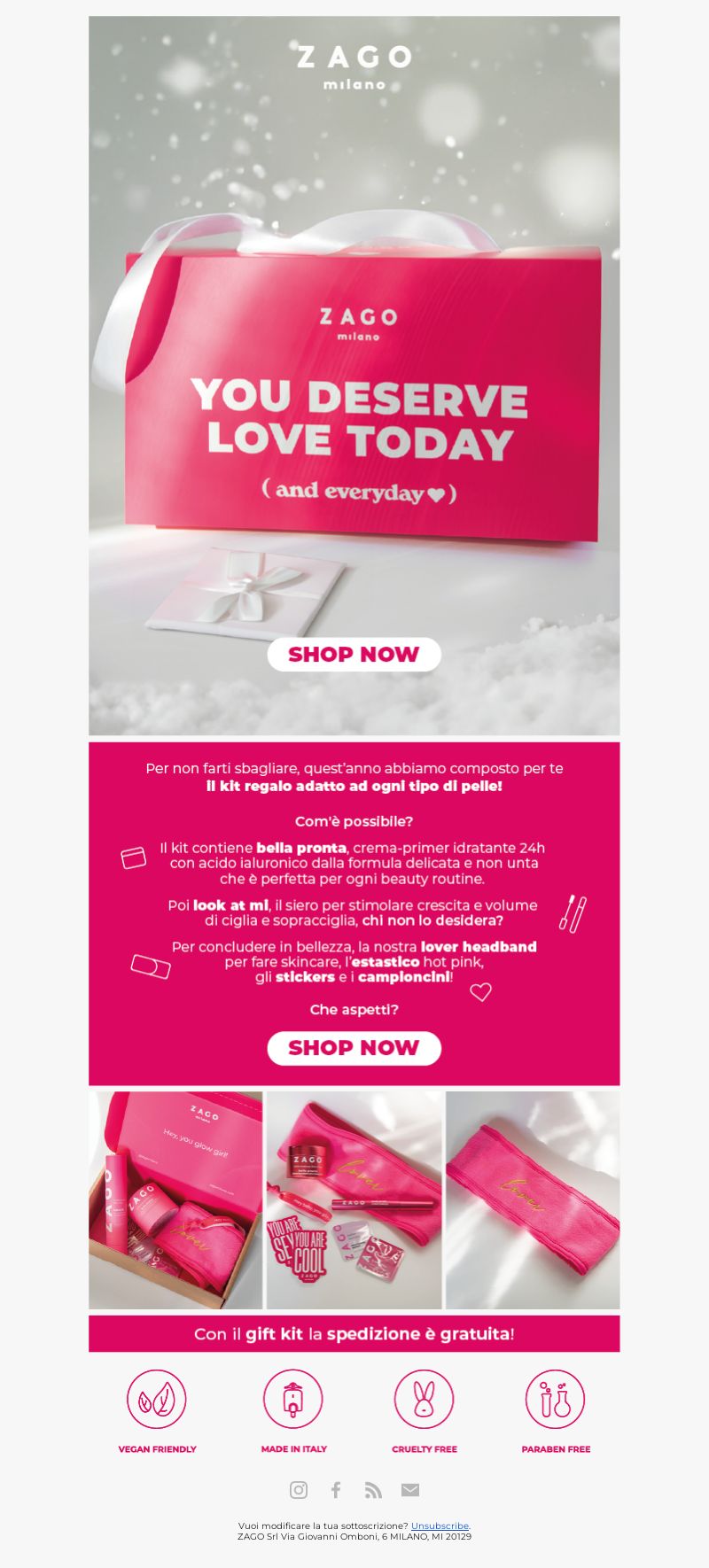Click SHOP NOW button below 'Che aspetti?'
709x1568 pixels.
tap(354, 1048)
